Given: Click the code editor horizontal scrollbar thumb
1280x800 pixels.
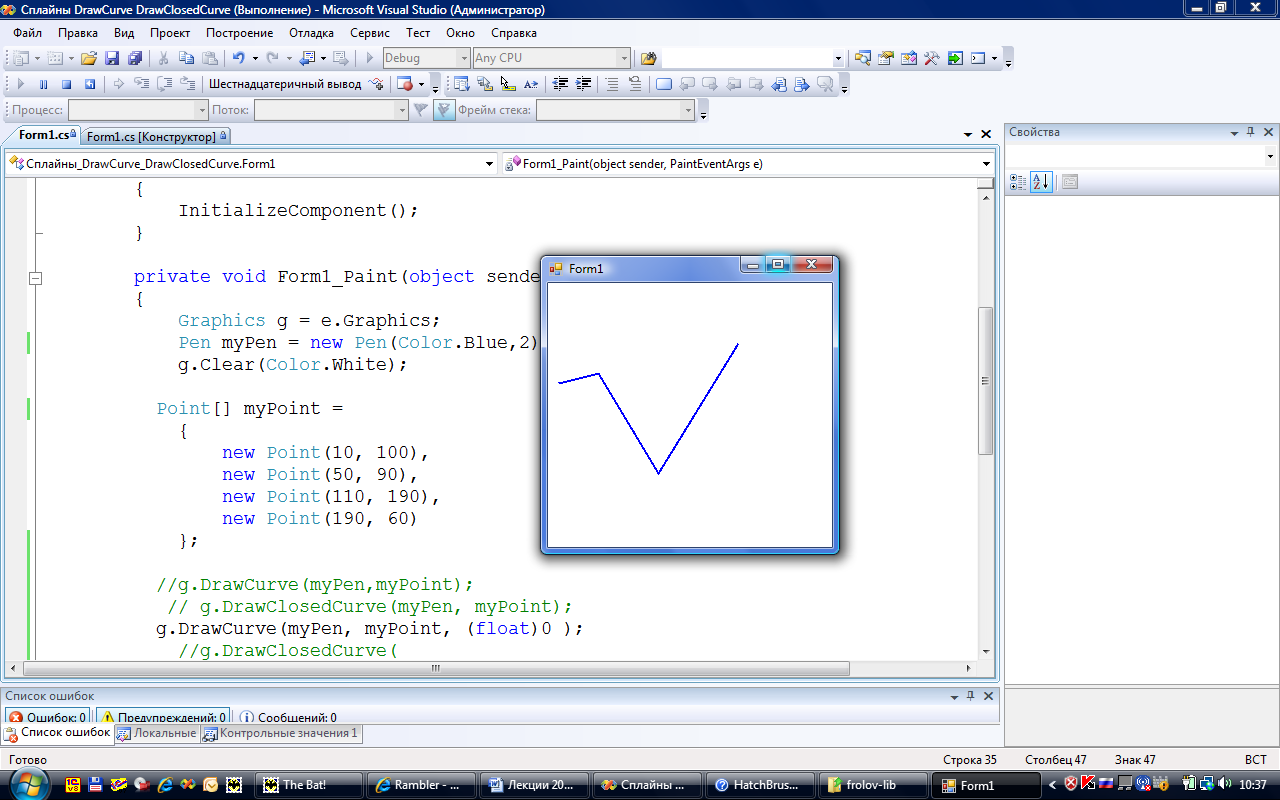Looking at the screenshot, I should coord(436,668).
